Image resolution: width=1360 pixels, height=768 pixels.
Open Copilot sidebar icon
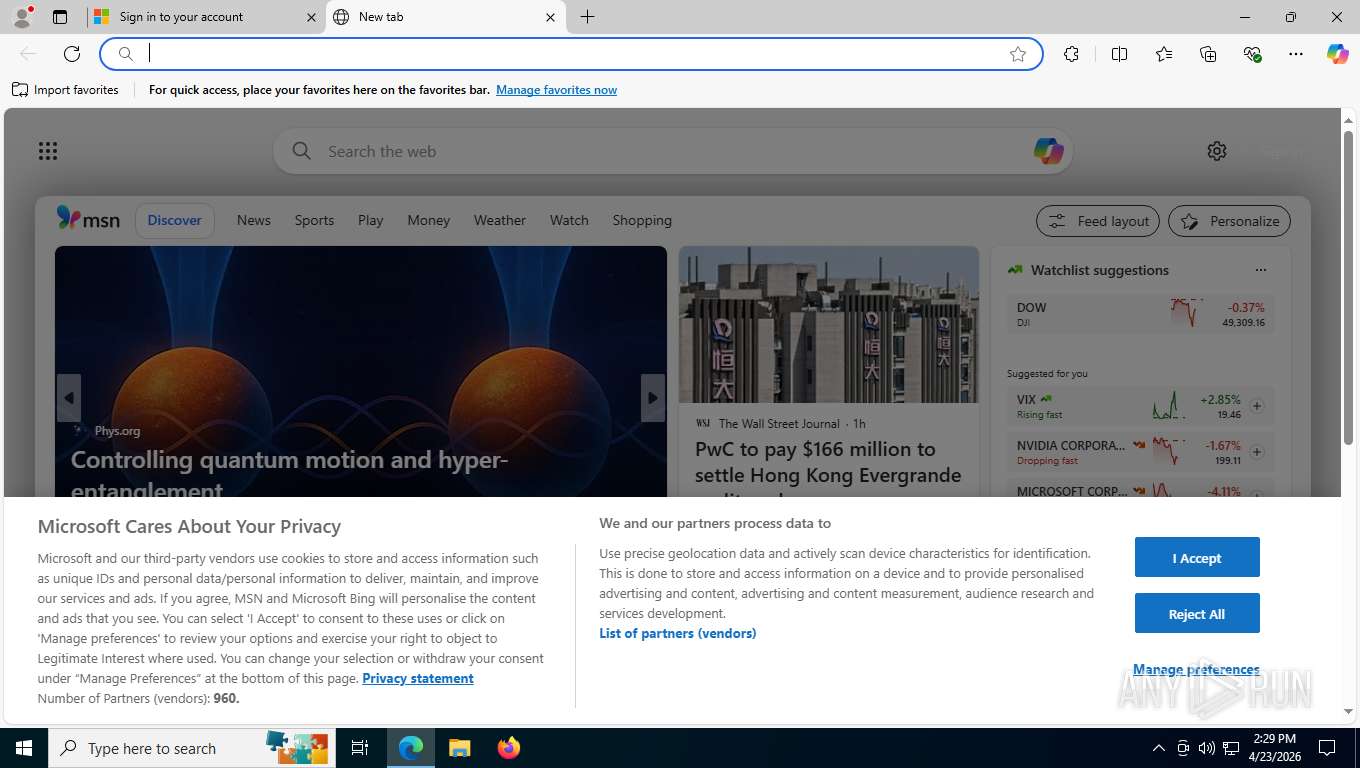pyautogui.click(x=1338, y=54)
